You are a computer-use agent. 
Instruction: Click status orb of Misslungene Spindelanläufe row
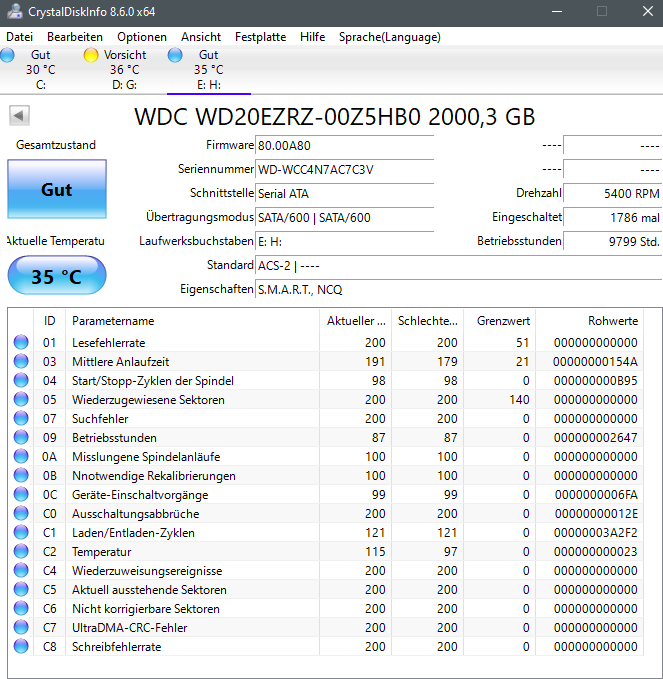(21, 456)
